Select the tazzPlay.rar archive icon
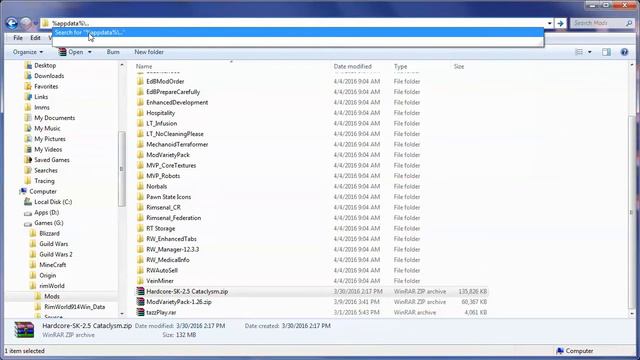 (140, 312)
